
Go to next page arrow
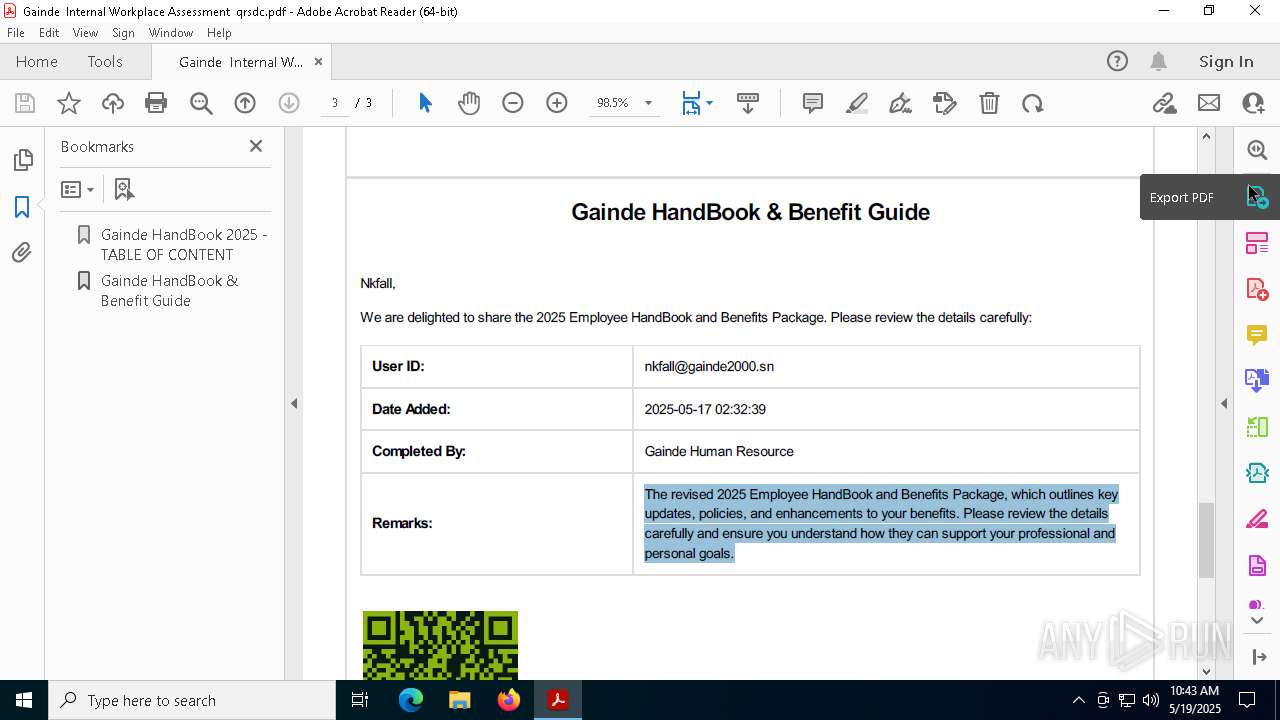(x=289, y=103)
